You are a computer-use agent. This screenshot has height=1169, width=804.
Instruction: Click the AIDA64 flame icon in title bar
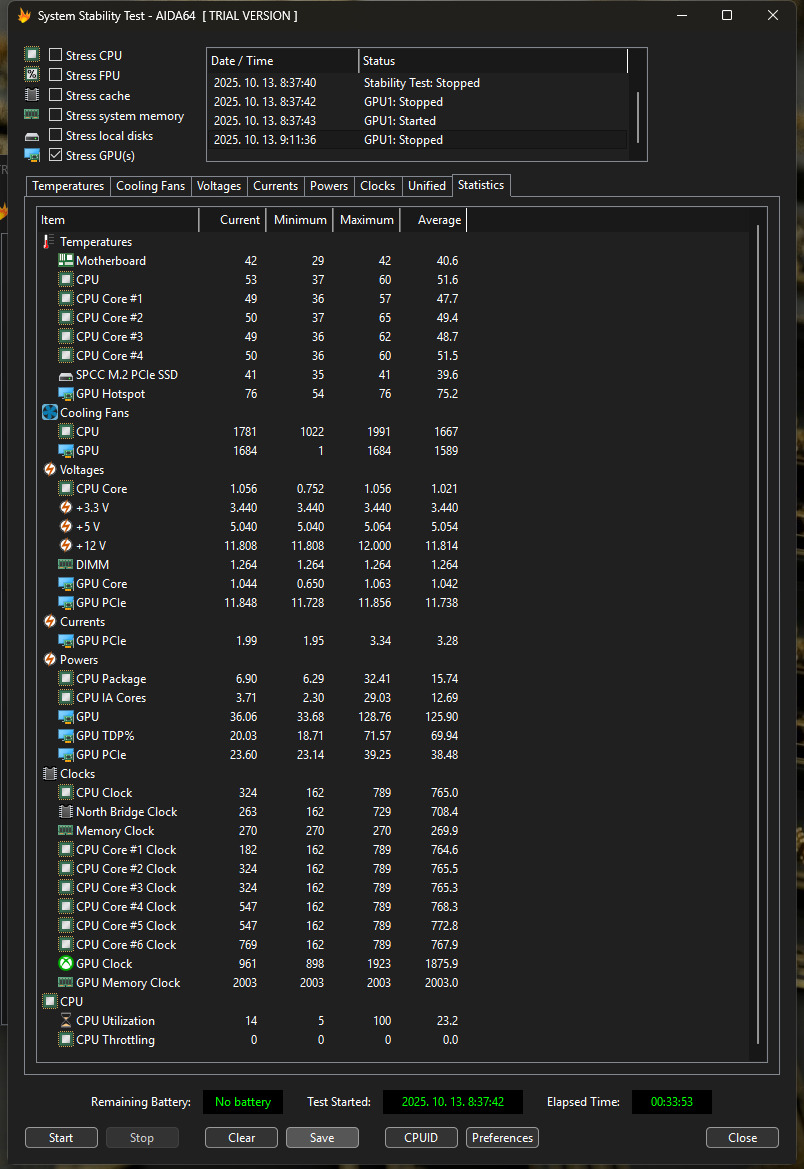[x=24, y=16]
